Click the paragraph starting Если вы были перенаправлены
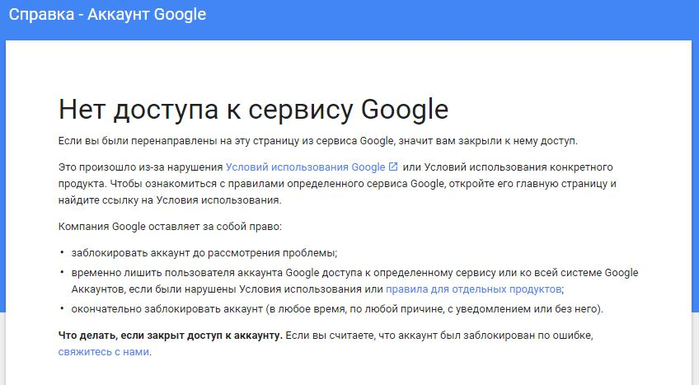The height and width of the screenshot is (385, 699). point(318,141)
